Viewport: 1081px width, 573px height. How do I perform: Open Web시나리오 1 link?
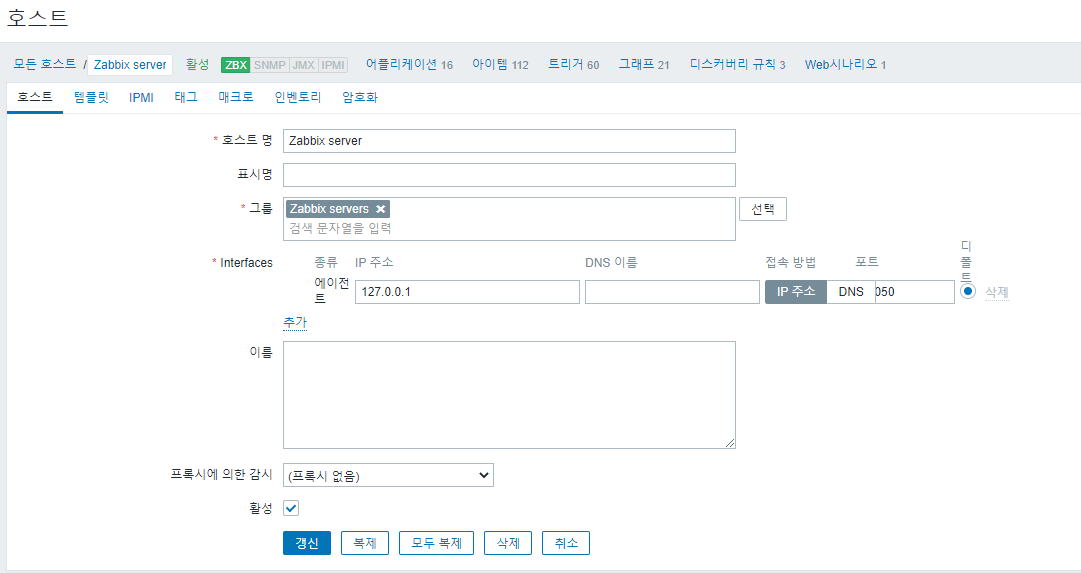[845, 64]
